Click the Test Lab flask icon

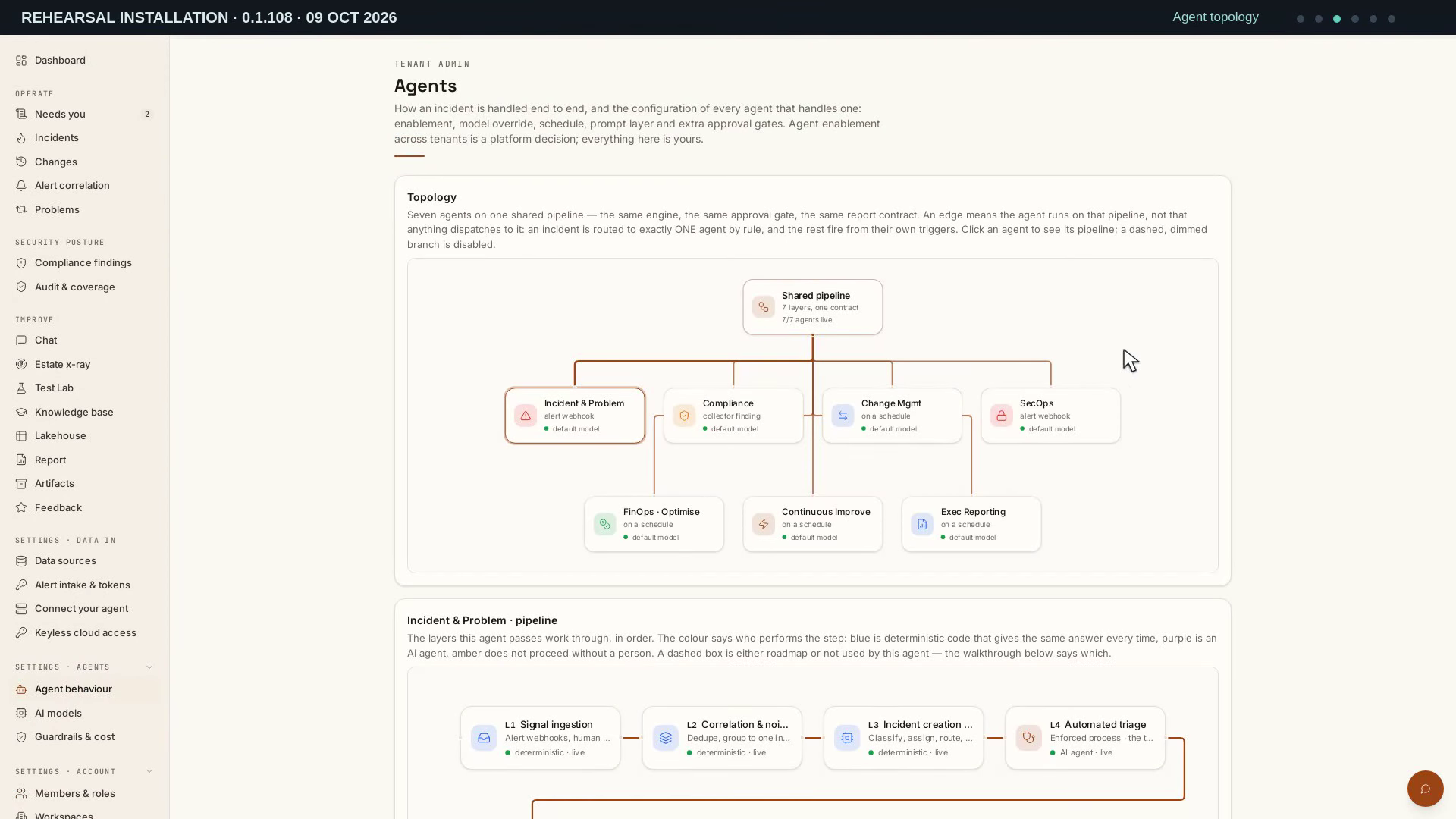coord(21,388)
